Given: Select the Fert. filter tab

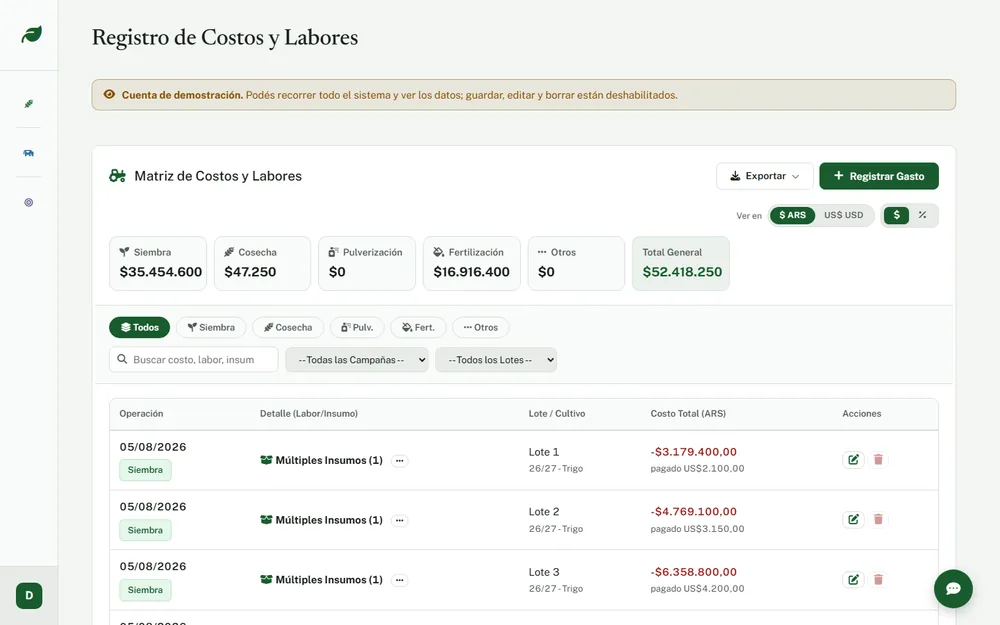Looking at the screenshot, I should (418, 327).
